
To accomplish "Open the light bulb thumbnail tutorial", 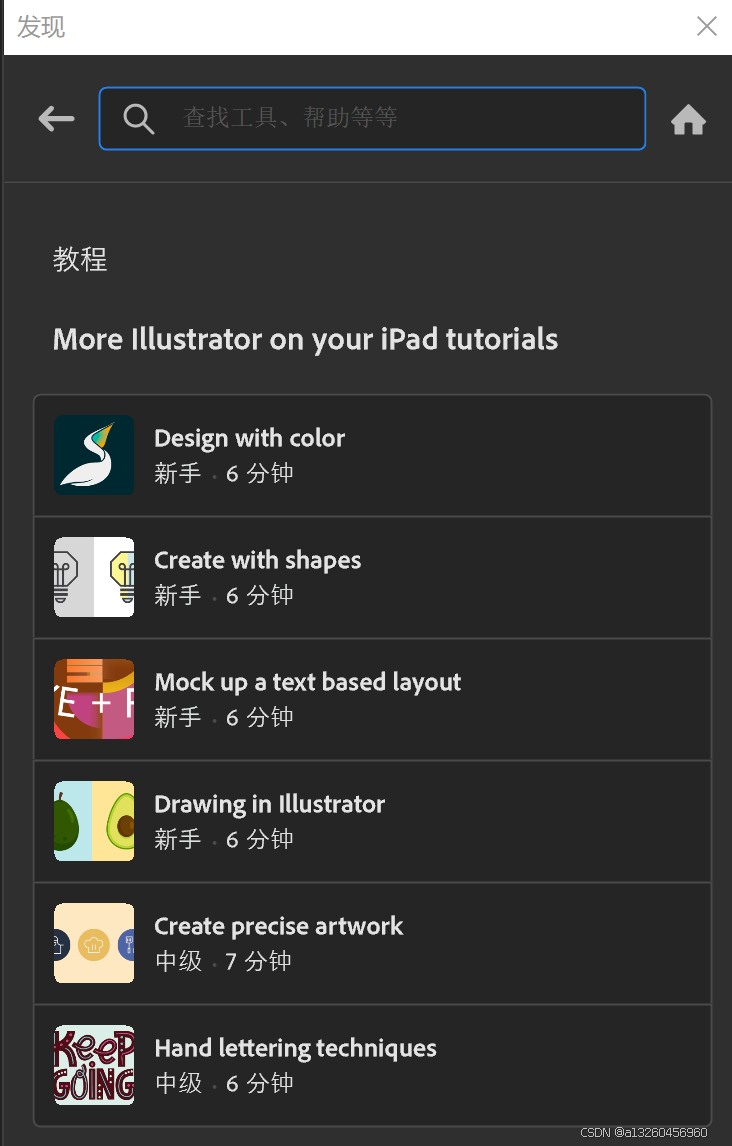I will point(94,577).
